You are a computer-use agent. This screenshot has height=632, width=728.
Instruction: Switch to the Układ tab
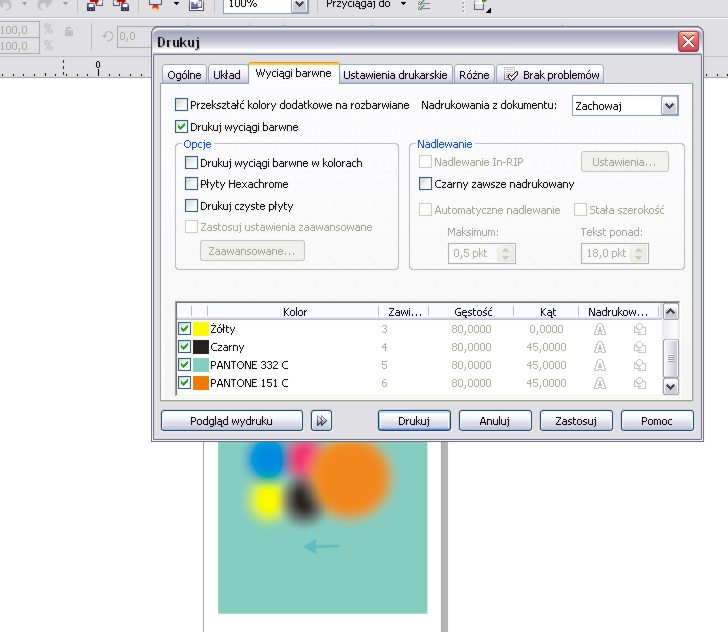click(227, 74)
